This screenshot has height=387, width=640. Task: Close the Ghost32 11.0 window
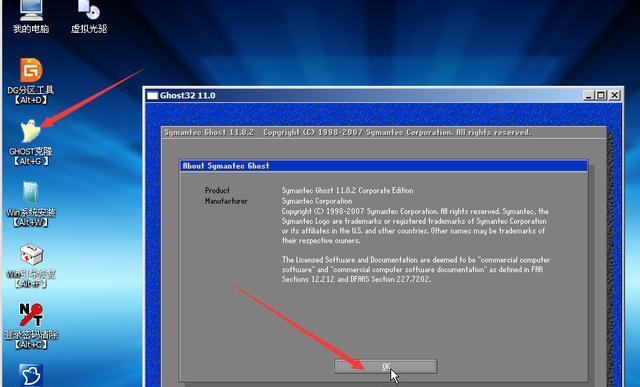[x=615, y=96]
